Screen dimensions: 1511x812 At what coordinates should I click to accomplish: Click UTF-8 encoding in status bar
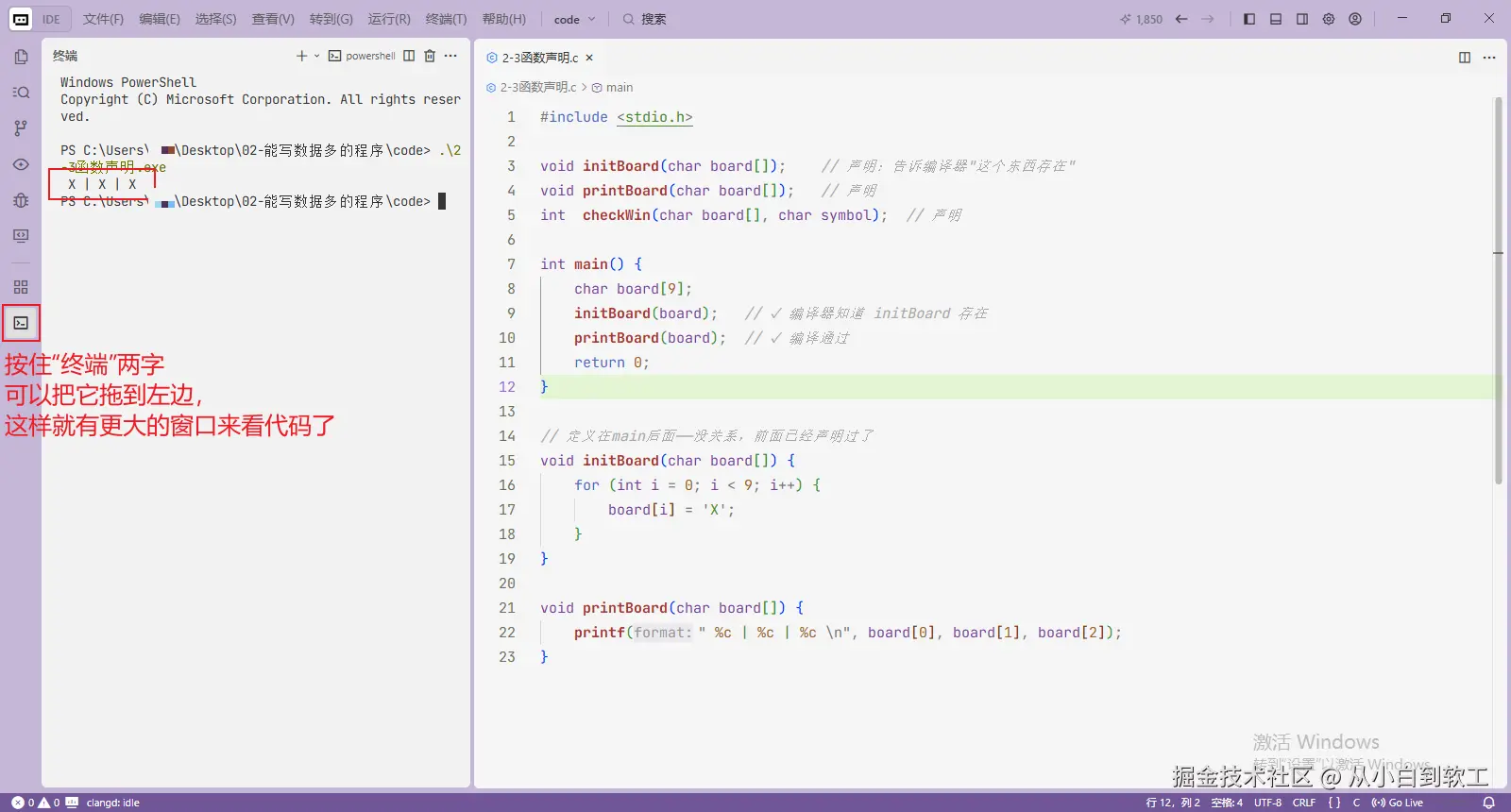[x=1267, y=803]
